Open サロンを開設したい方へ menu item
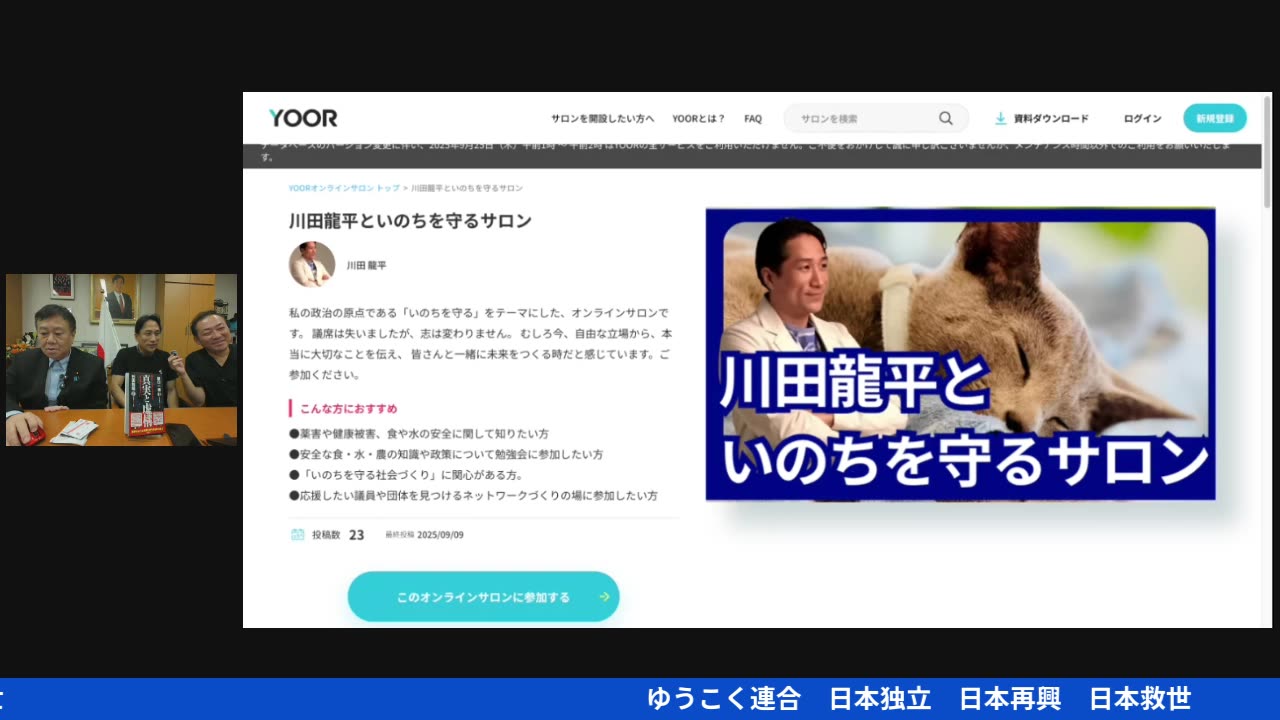Image resolution: width=1280 pixels, height=720 pixels. click(602, 118)
